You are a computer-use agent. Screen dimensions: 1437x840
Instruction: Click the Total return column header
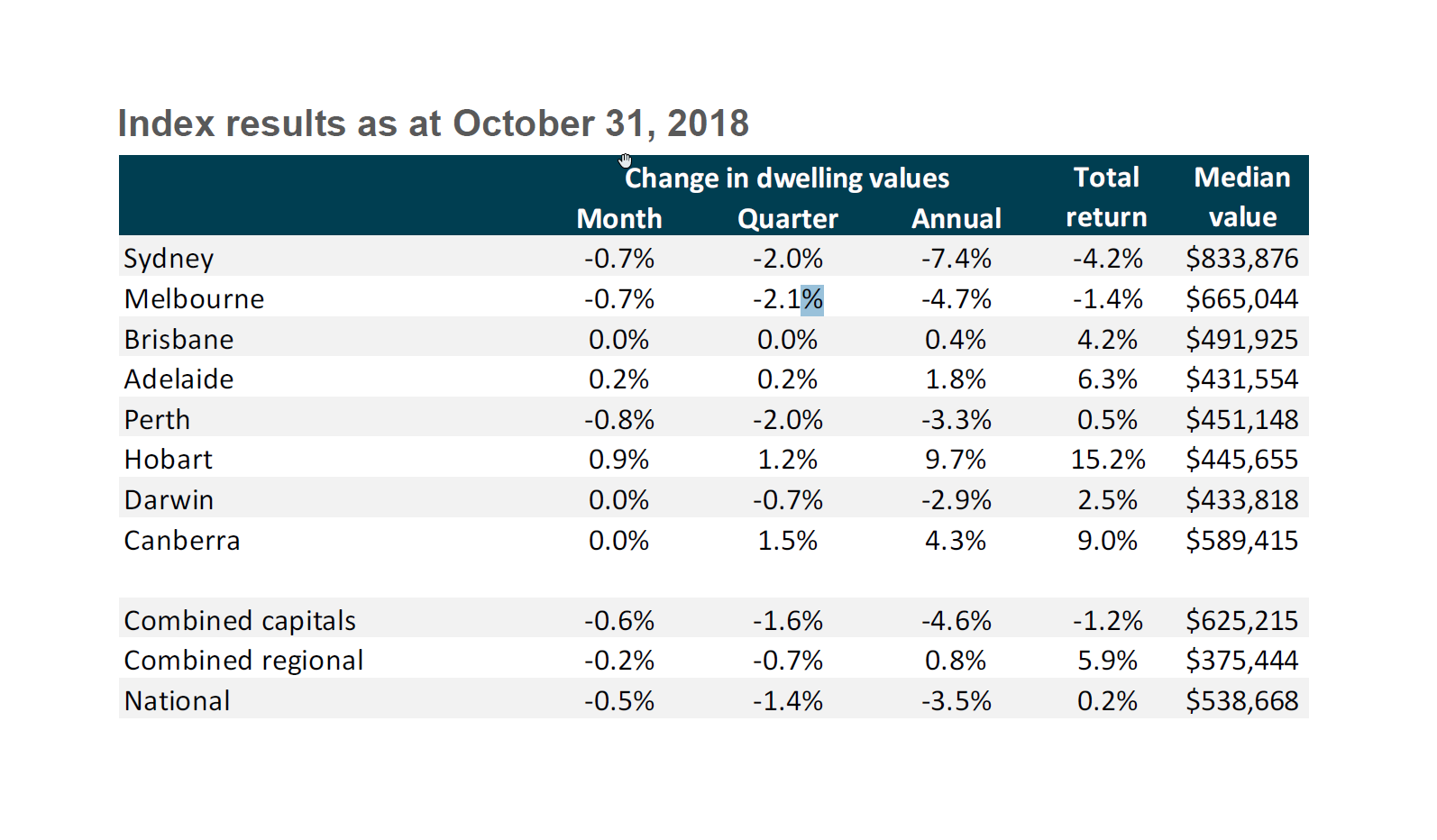[x=1106, y=197]
